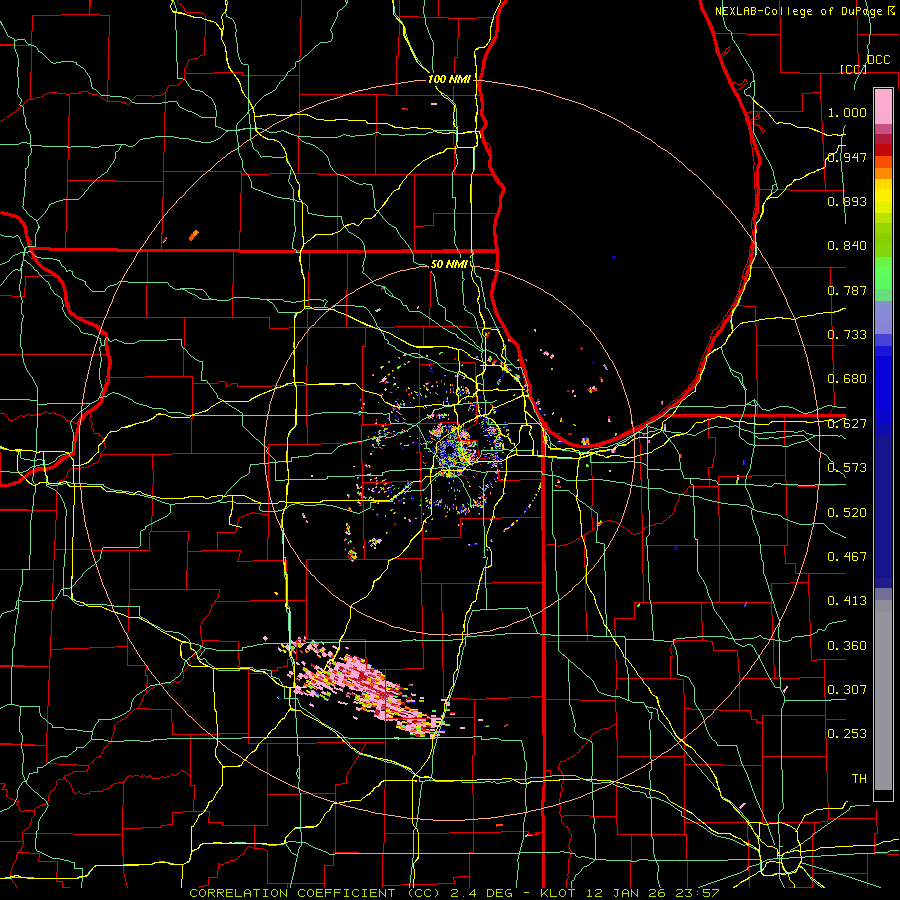Viewport: 900px width, 900px height.
Task: Click the dense radar-site clutter at center
Action: (x=453, y=450)
